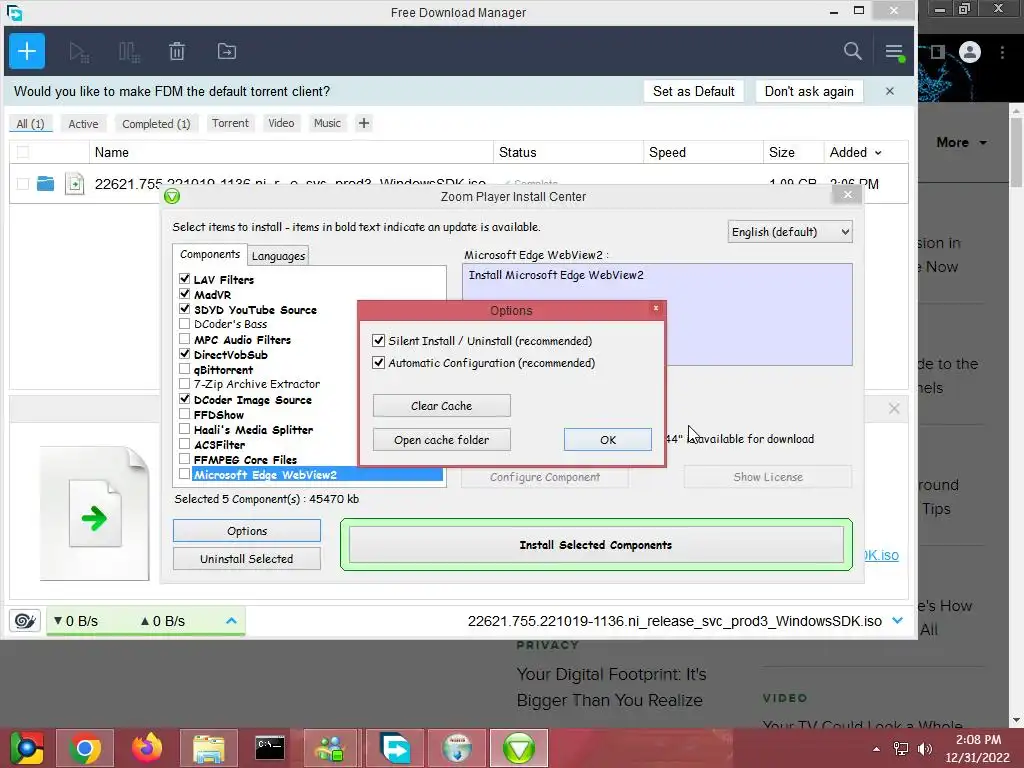Screen dimensions: 1024x768
Task: Select the Completed (1) tab
Action: tap(156, 123)
